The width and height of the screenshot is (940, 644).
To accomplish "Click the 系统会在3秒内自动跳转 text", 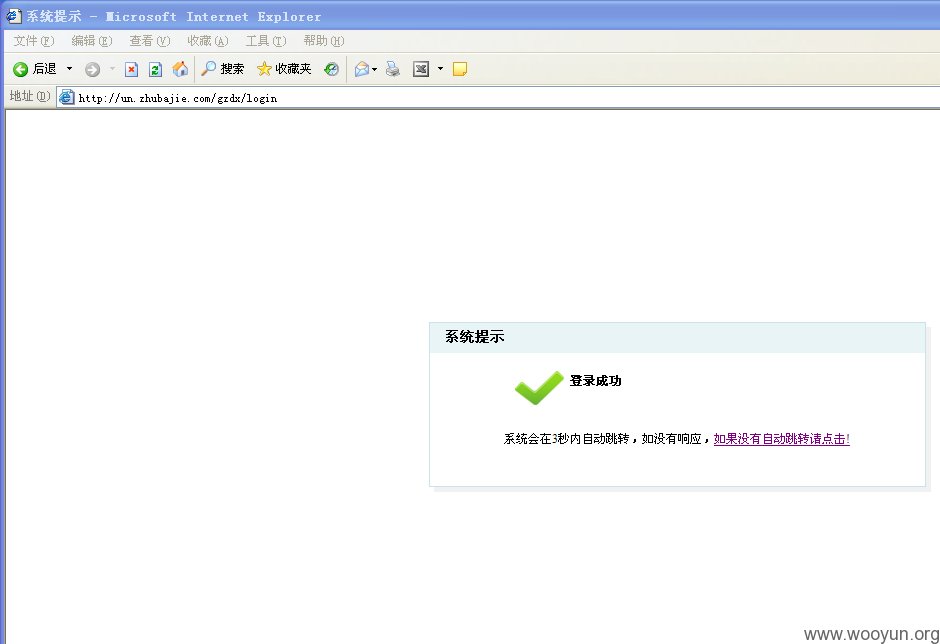I will coord(567,439).
